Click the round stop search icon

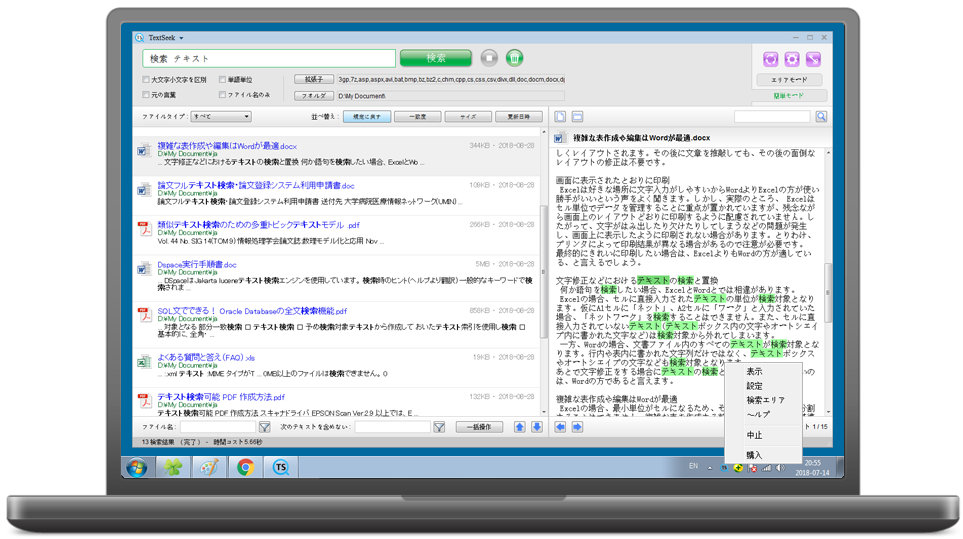tap(489, 59)
